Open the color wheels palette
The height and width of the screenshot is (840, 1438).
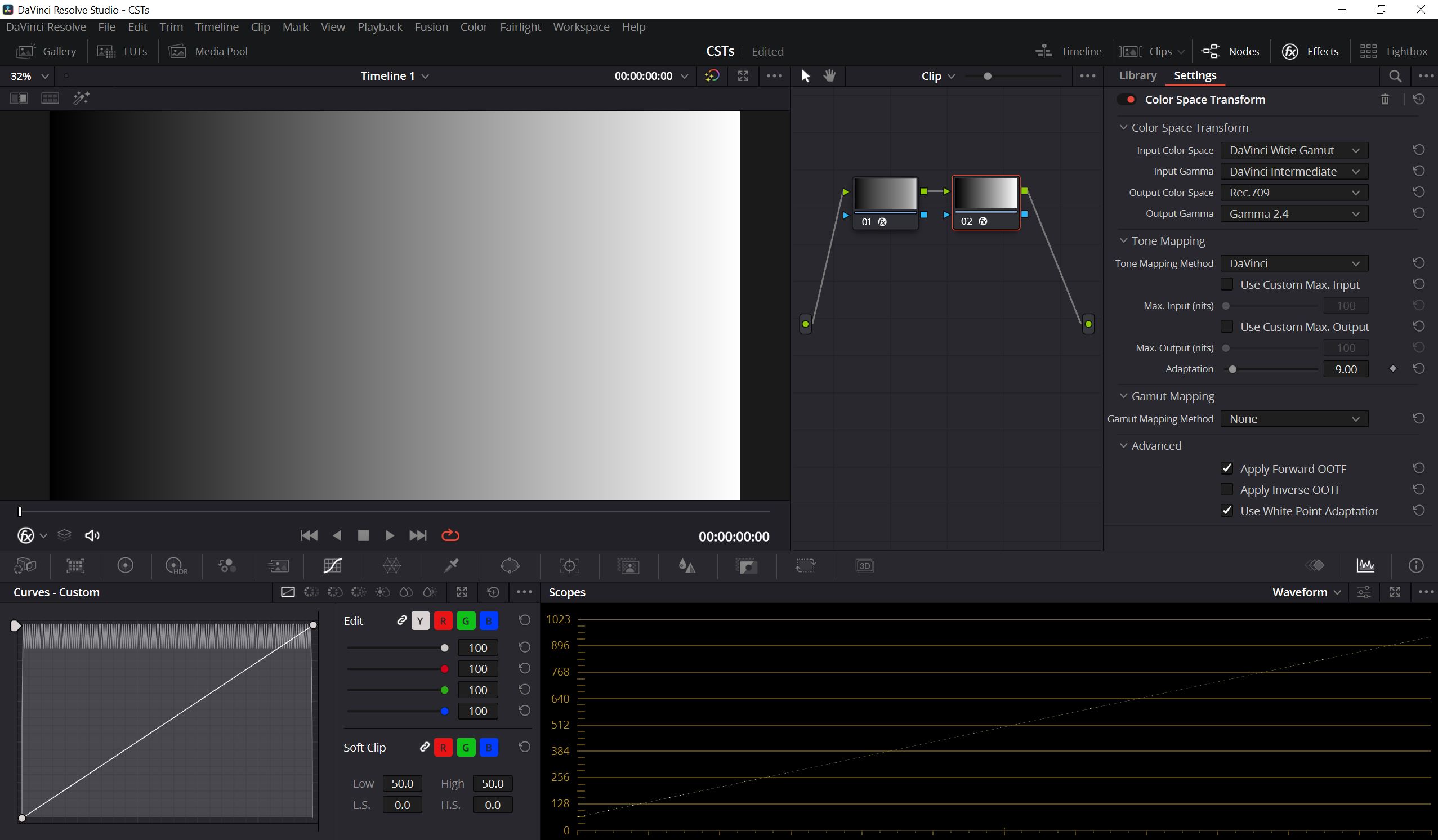coord(125,565)
